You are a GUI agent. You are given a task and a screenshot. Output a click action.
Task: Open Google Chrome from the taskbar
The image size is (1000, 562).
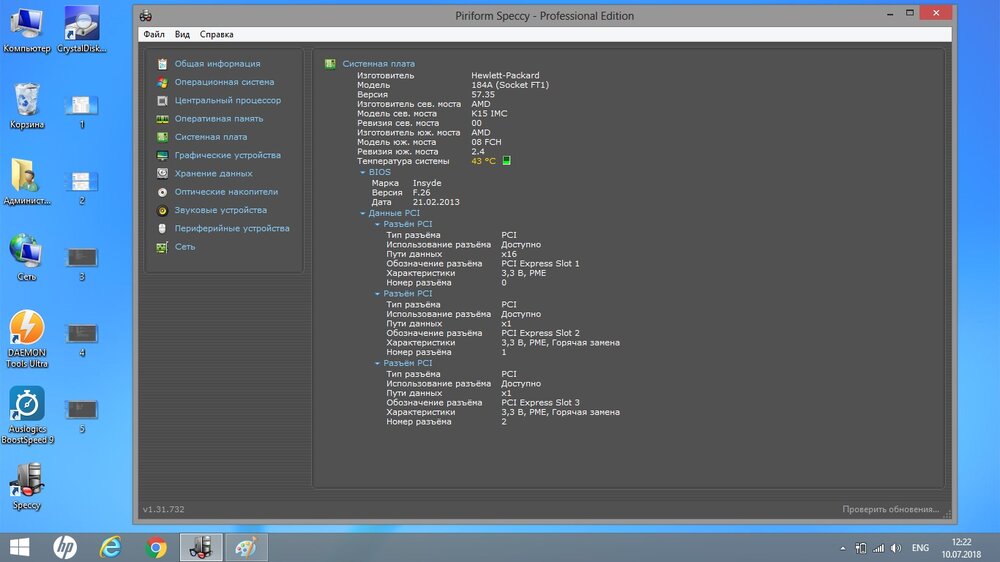[x=156, y=547]
